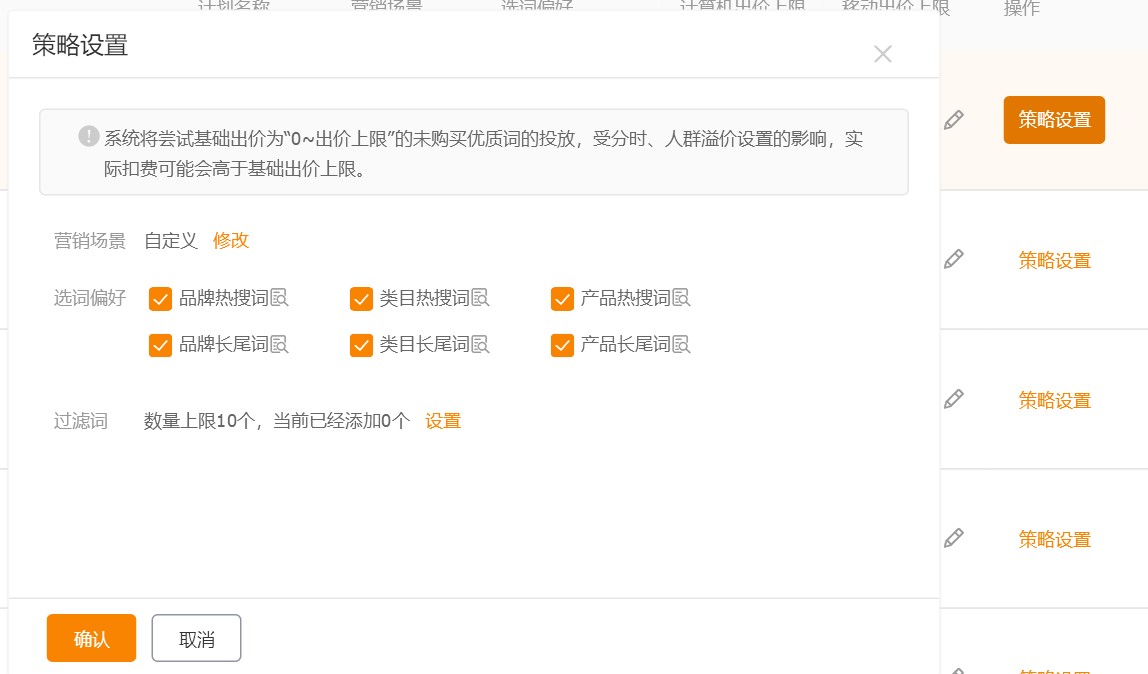Disable the 产品热搜词 option
The width and height of the screenshot is (1148, 674).
[561, 297]
